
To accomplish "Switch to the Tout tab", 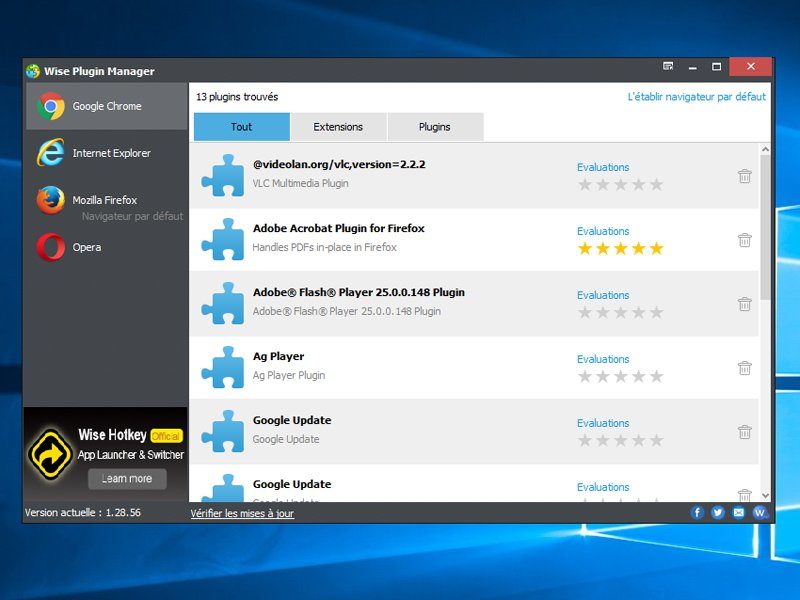I will [x=242, y=127].
